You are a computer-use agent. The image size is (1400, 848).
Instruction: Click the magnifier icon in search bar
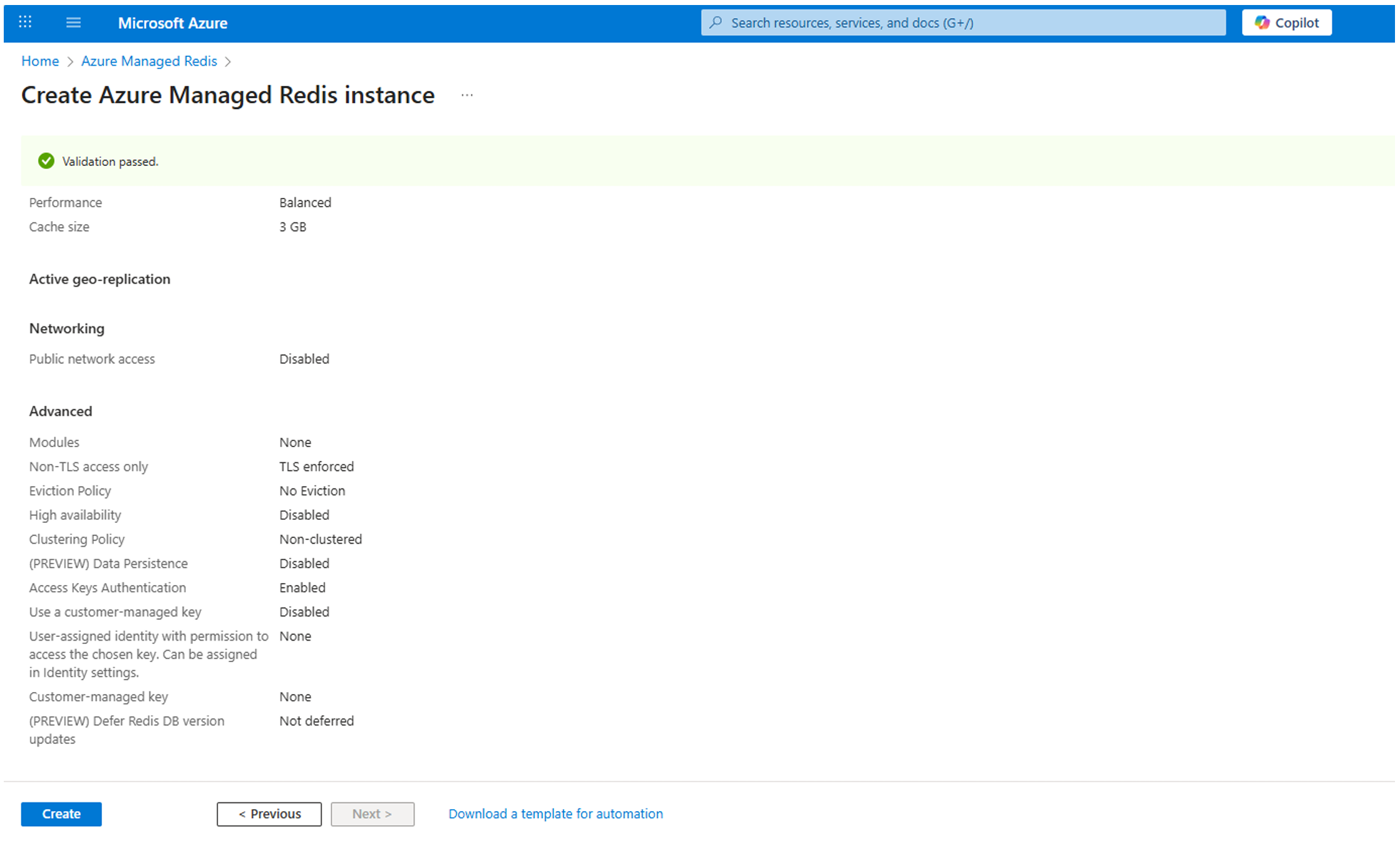tap(716, 23)
